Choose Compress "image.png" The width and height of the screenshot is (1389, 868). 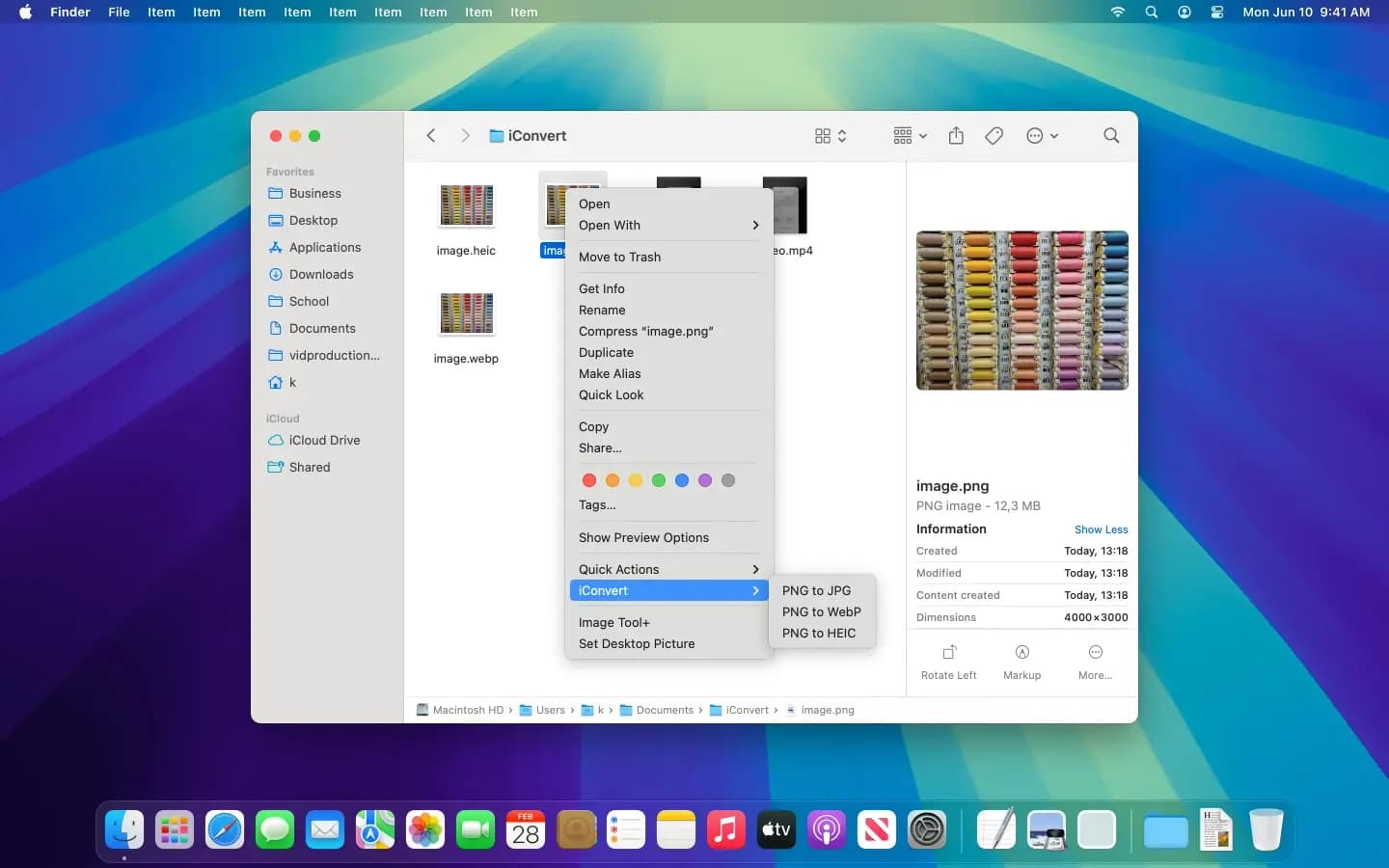tap(668, 332)
